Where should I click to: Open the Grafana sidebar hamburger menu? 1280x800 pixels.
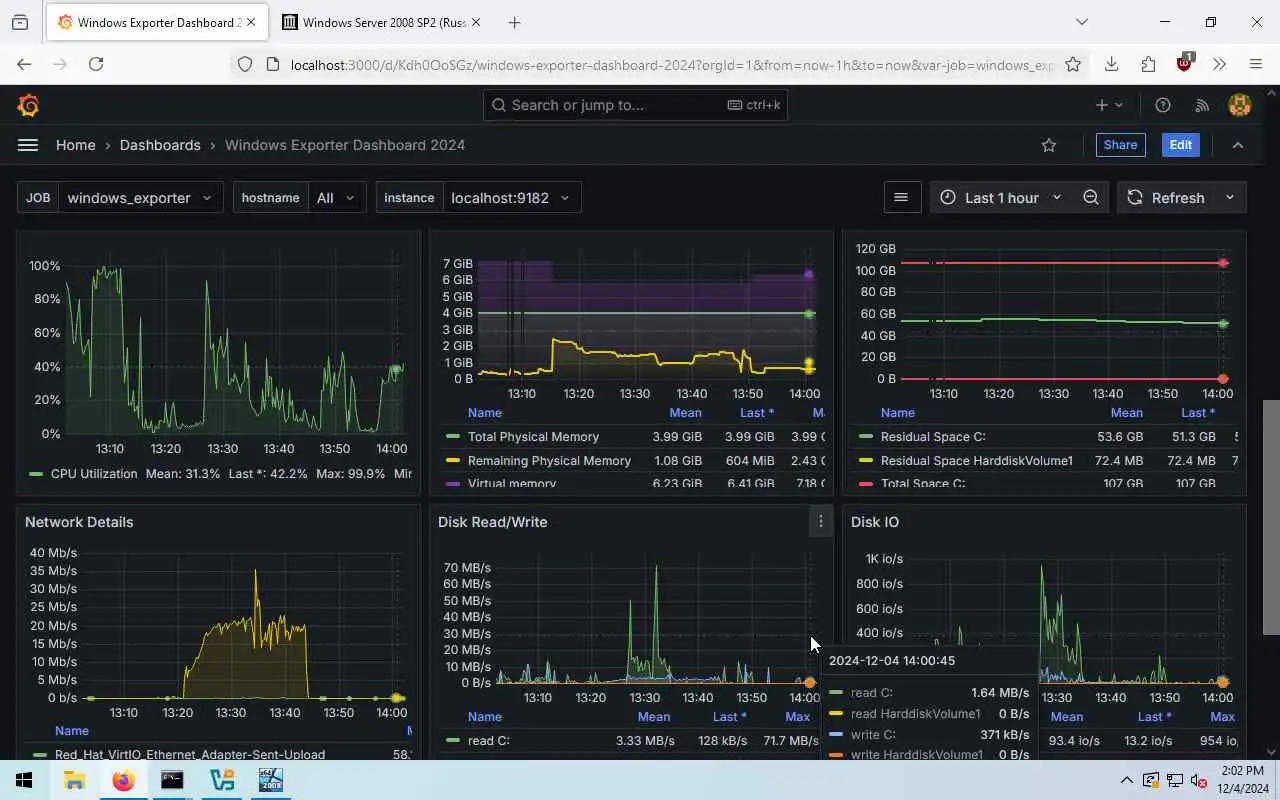click(28, 145)
